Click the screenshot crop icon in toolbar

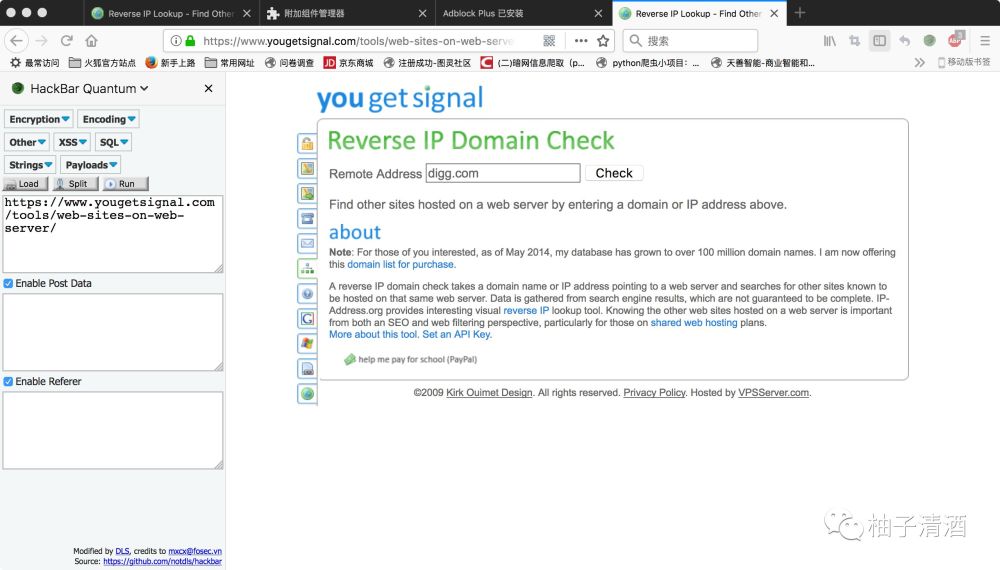855,41
